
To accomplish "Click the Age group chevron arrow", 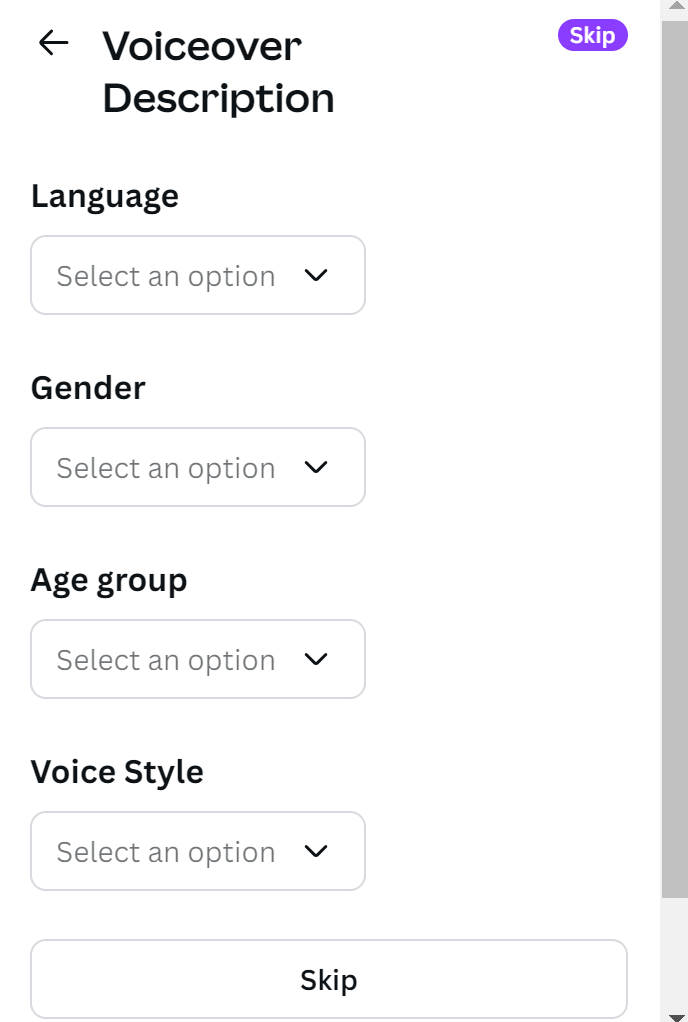I will [x=316, y=659].
